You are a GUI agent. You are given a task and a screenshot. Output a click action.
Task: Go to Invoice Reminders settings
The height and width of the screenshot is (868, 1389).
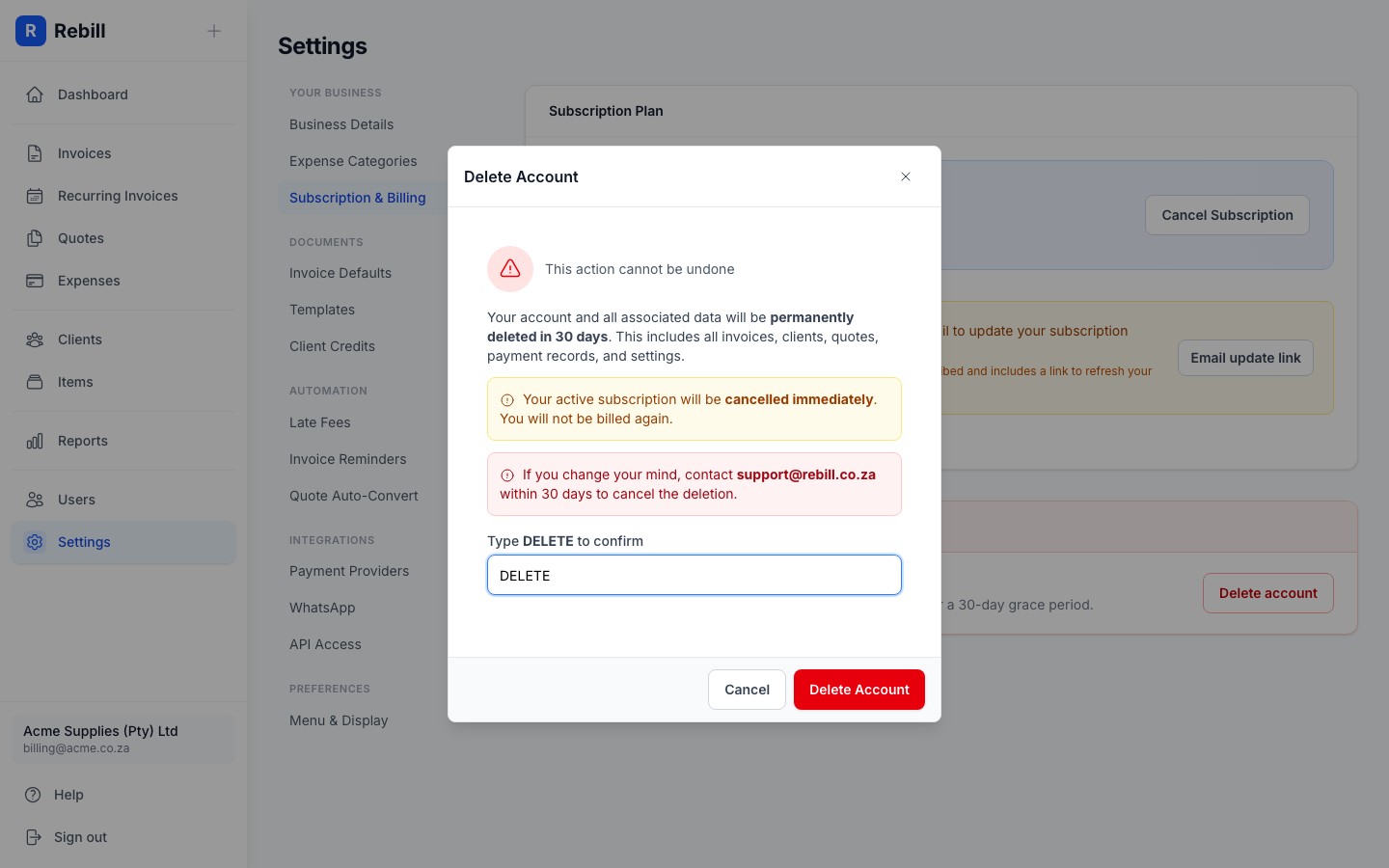tap(347, 459)
